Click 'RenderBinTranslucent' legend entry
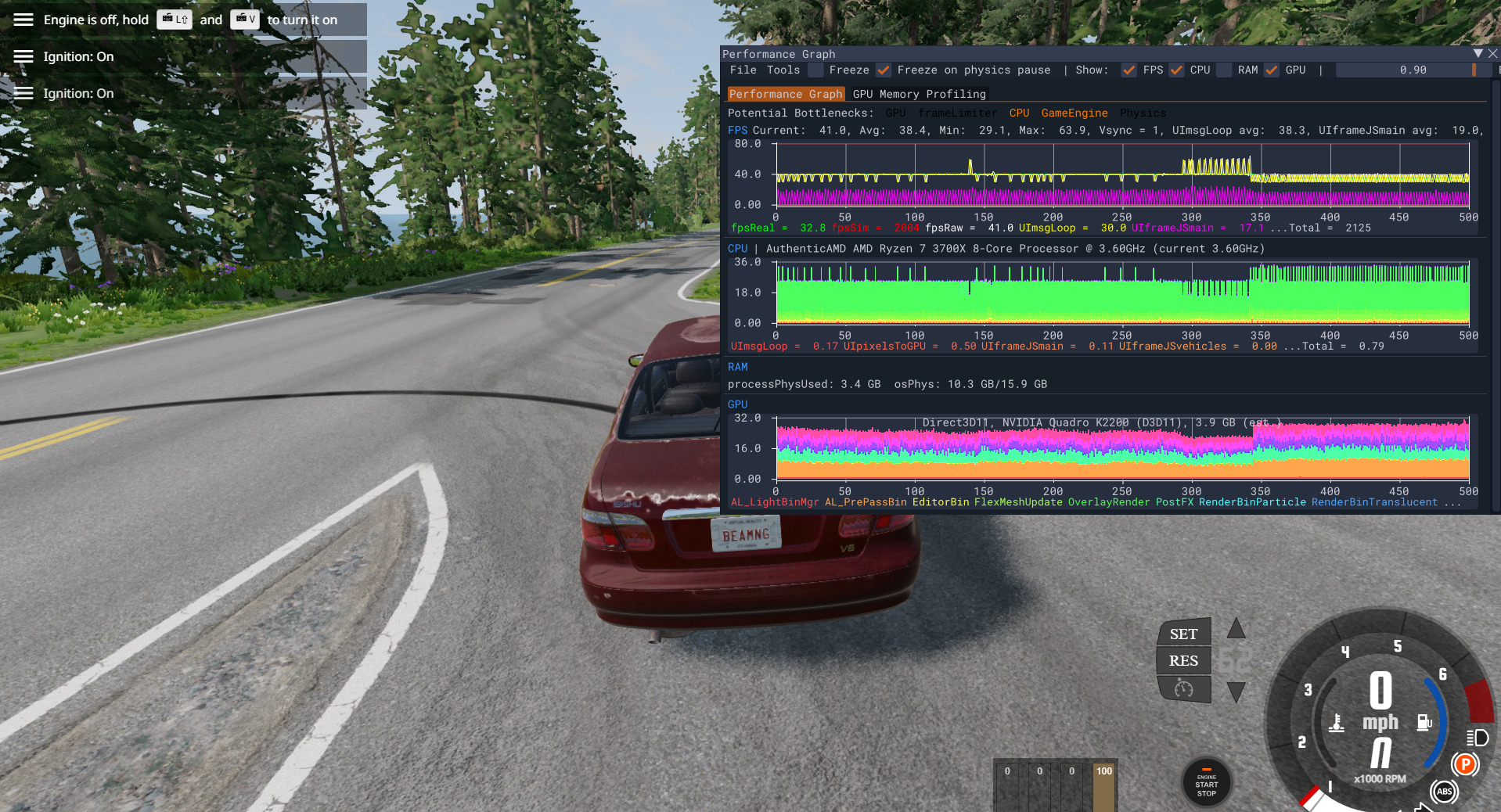The width and height of the screenshot is (1501, 812). pyautogui.click(x=1374, y=502)
